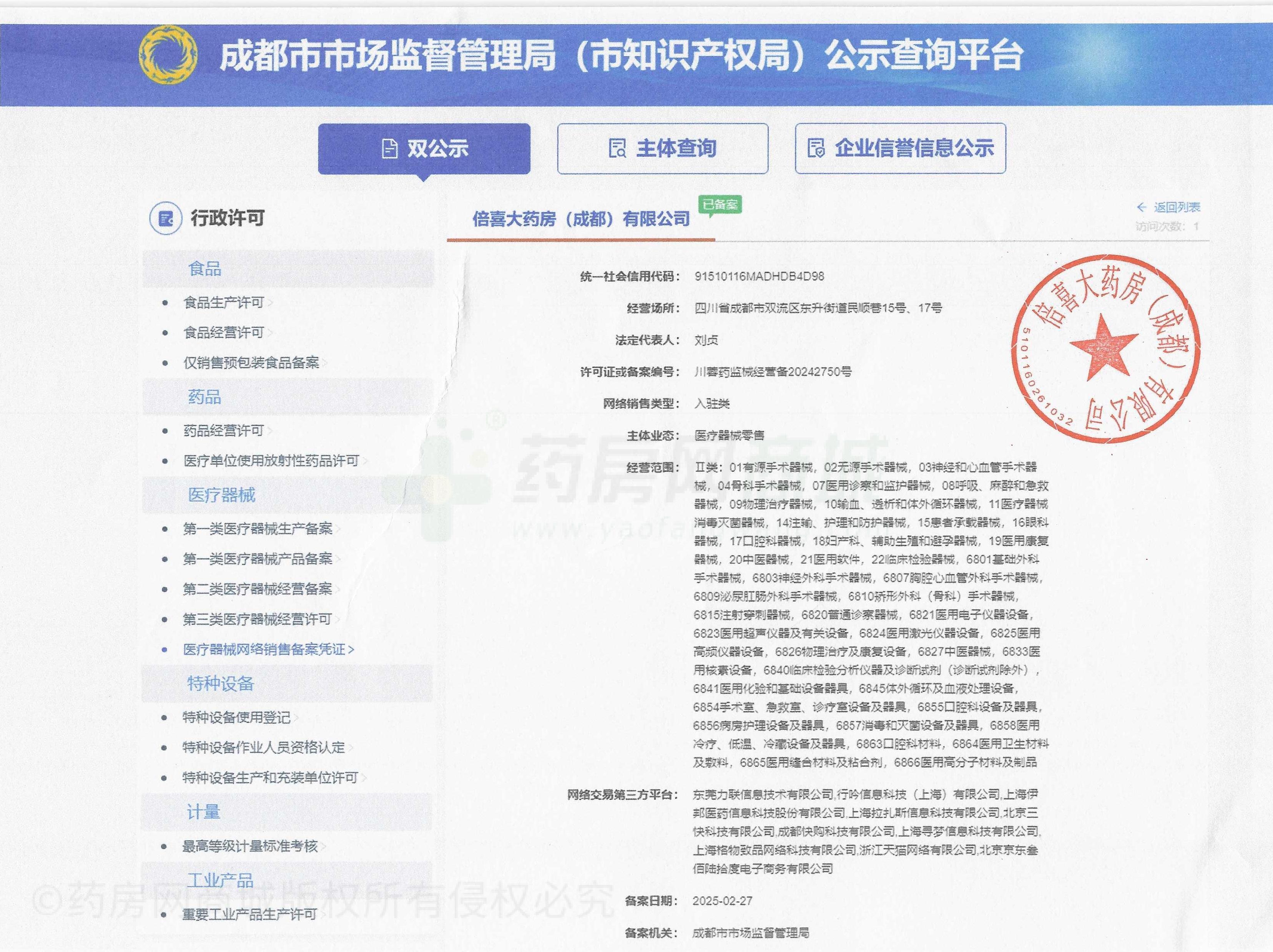The width and height of the screenshot is (1273, 952).
Task: Click the 经营范围 field label
Action: click(x=653, y=467)
